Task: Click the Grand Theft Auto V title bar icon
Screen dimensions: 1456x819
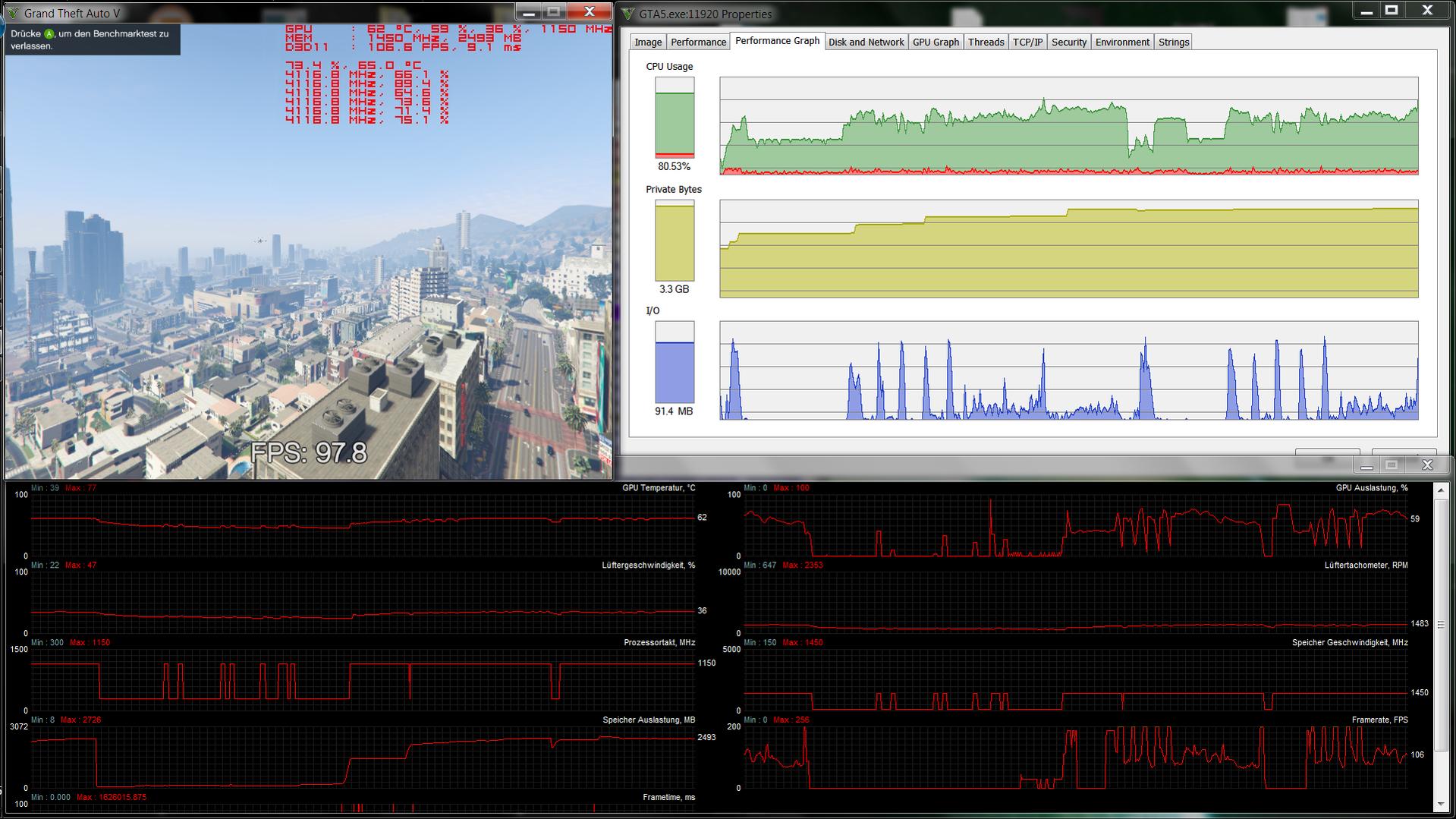Action: 13,13
